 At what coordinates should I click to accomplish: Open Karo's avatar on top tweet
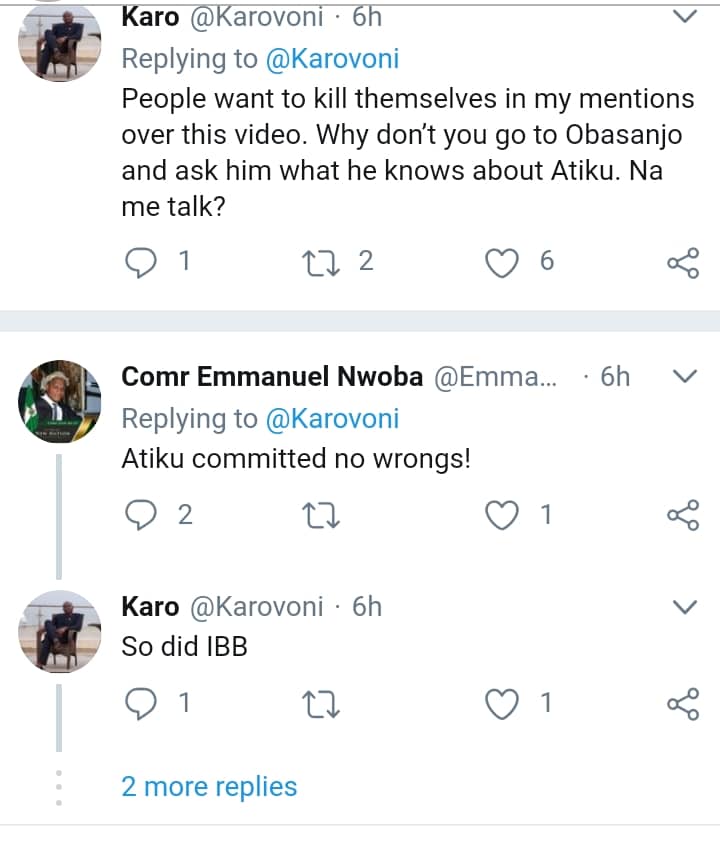tap(59, 40)
